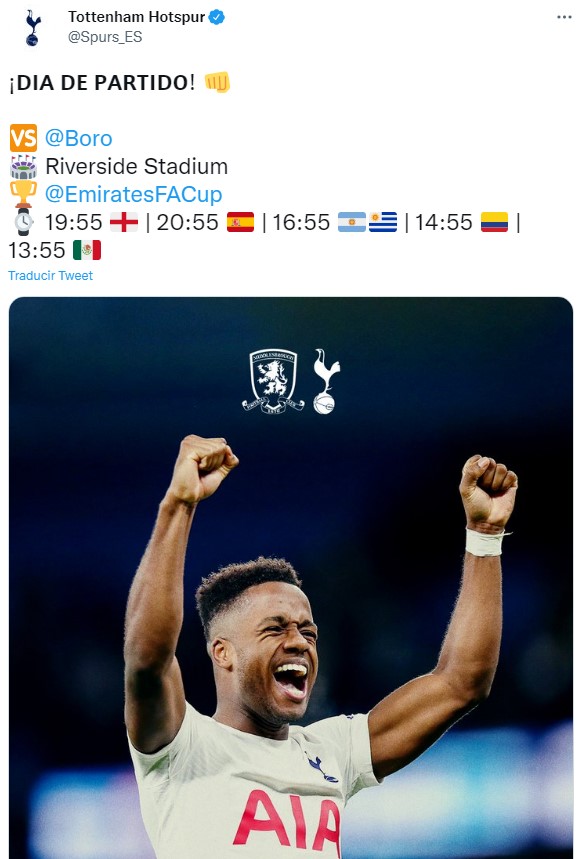Screen dimensions: 582x859
Task: Click the trophy emoji icon
Action: point(24,194)
